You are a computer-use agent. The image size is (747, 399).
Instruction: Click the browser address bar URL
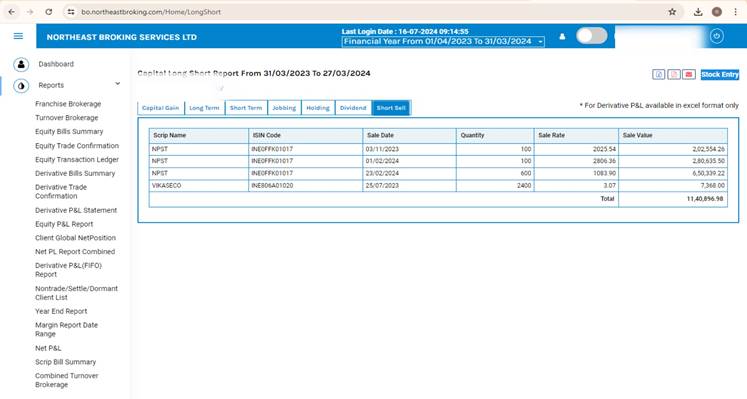(151, 12)
